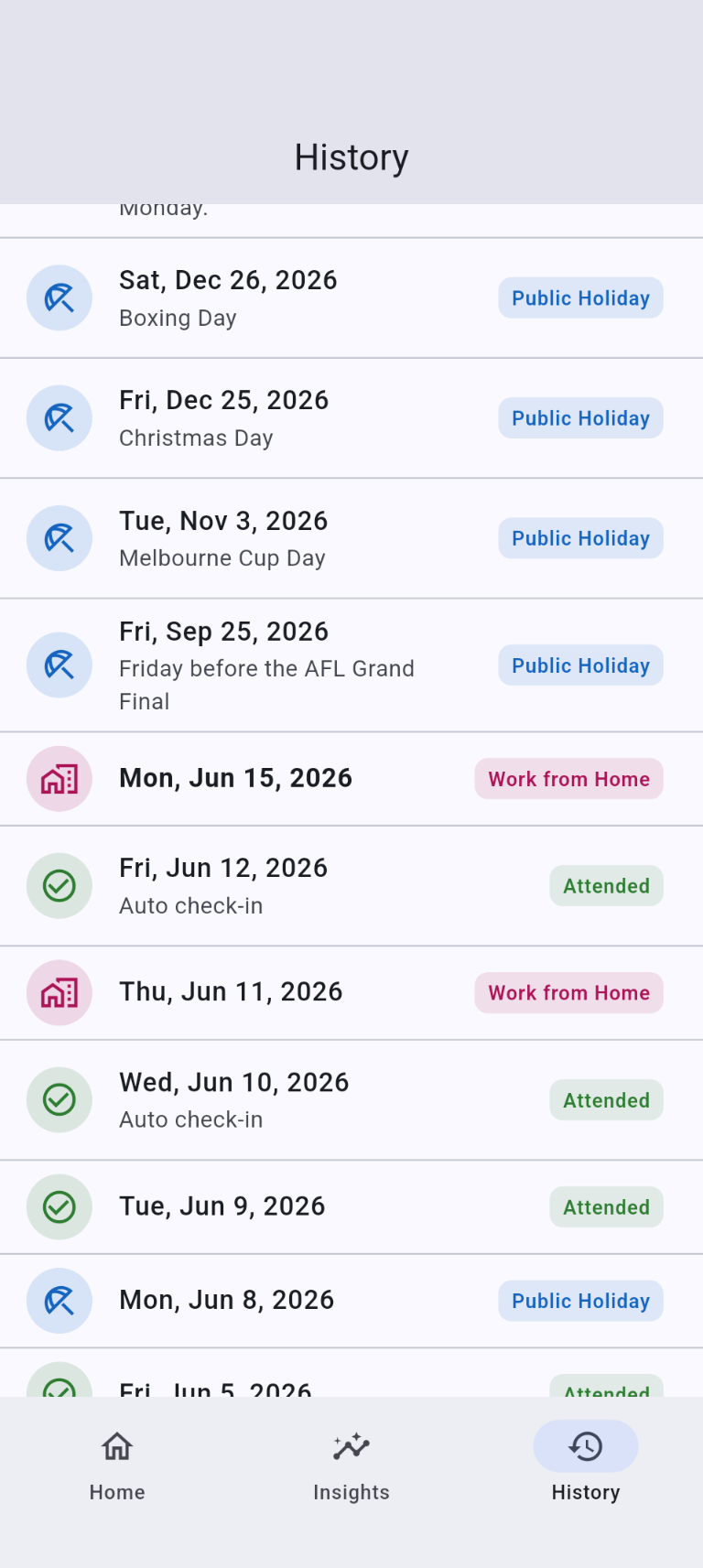Viewport: 703px width, 1568px height.
Task: Tap the Mon Jun 8 umbrella icon
Action: (x=59, y=1301)
